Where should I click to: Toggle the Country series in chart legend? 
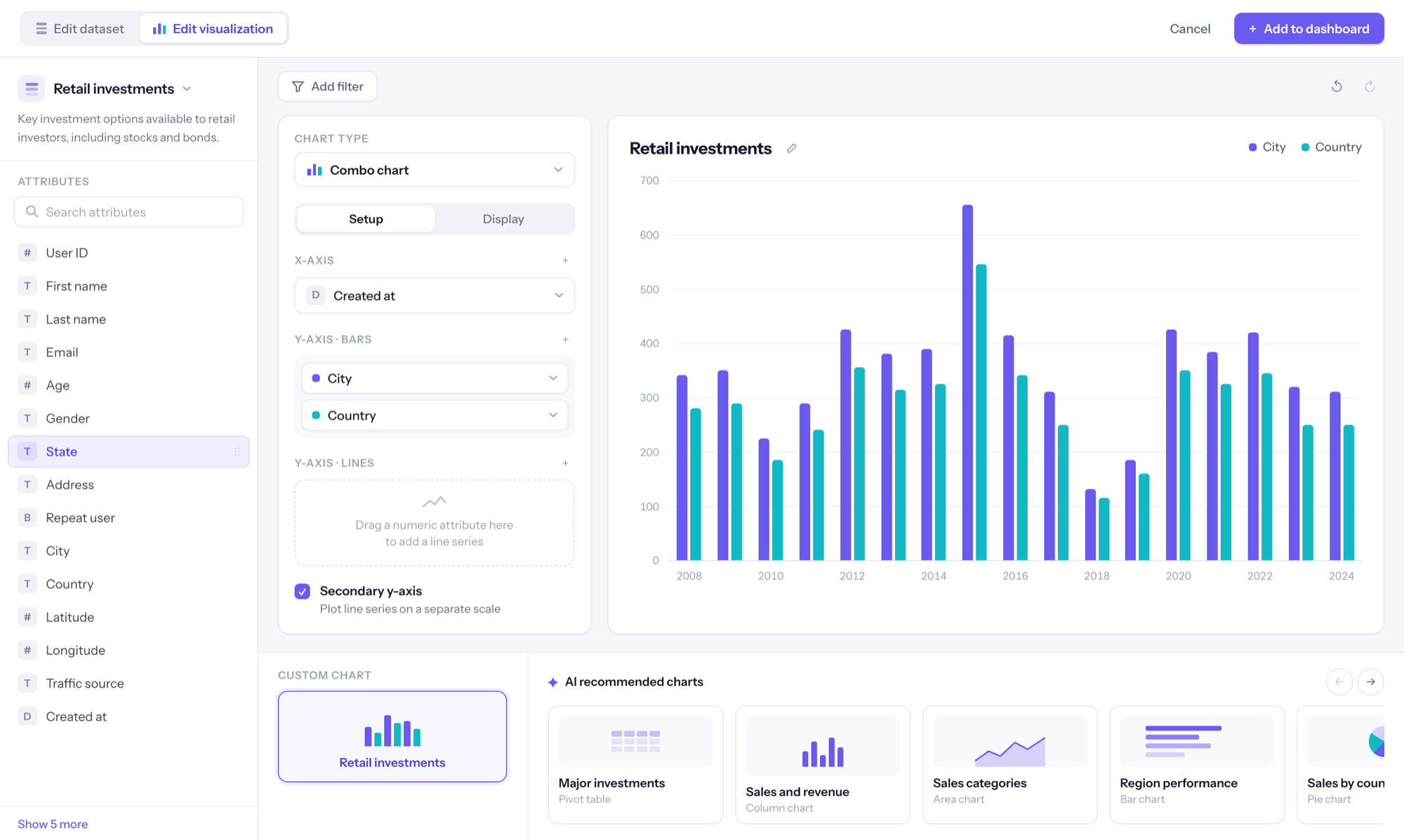click(x=1331, y=147)
